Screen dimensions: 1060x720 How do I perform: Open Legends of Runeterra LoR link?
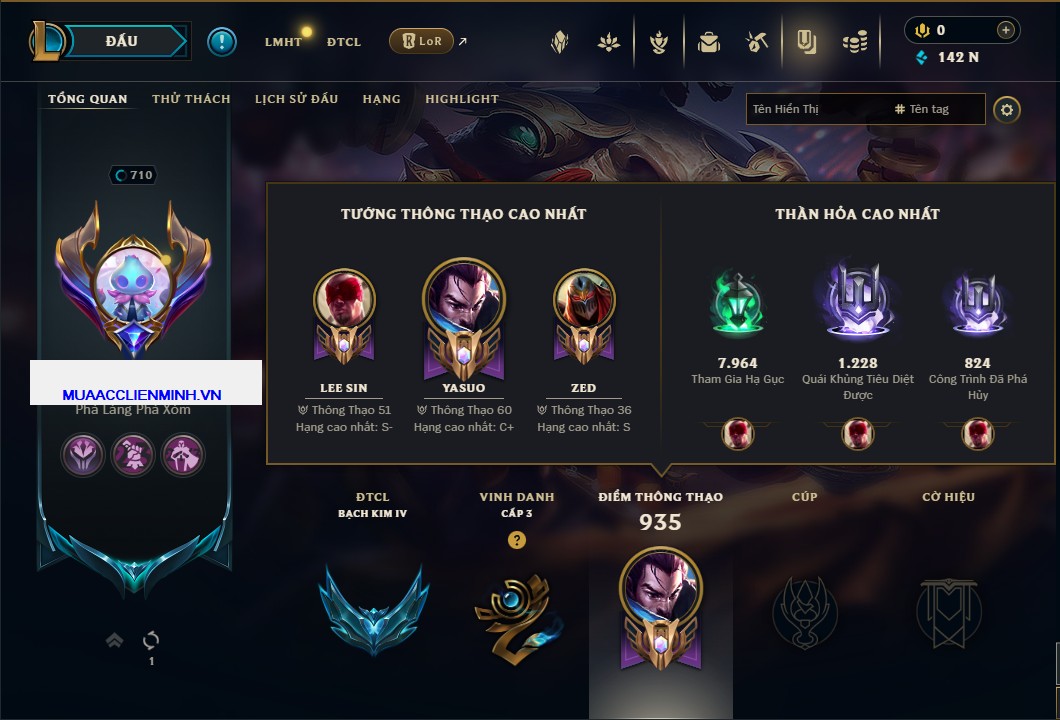421,41
